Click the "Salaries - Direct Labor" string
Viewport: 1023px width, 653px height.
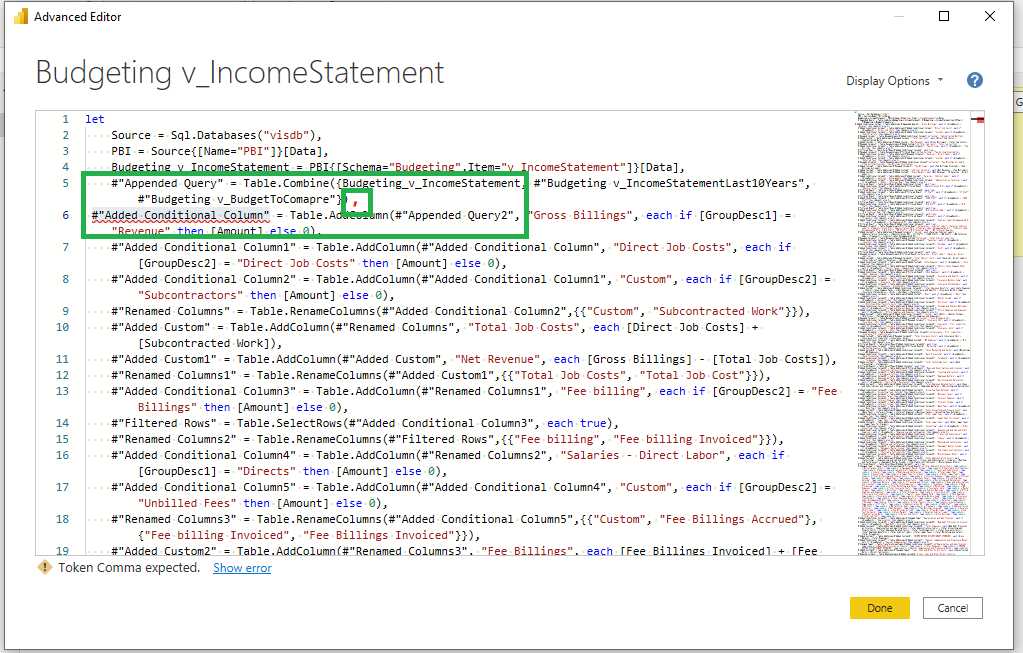643,455
